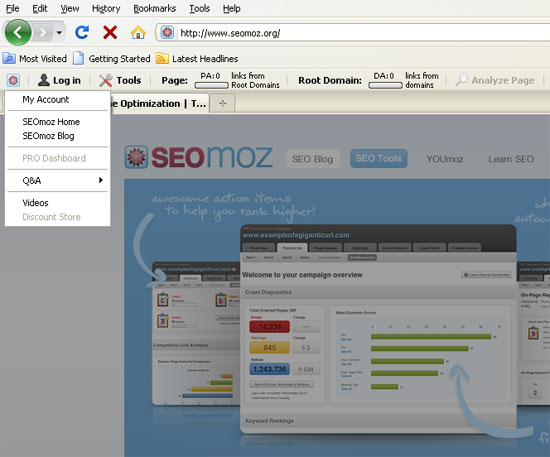Stop loading with the red X icon
550x457 pixels.
(x=110, y=33)
